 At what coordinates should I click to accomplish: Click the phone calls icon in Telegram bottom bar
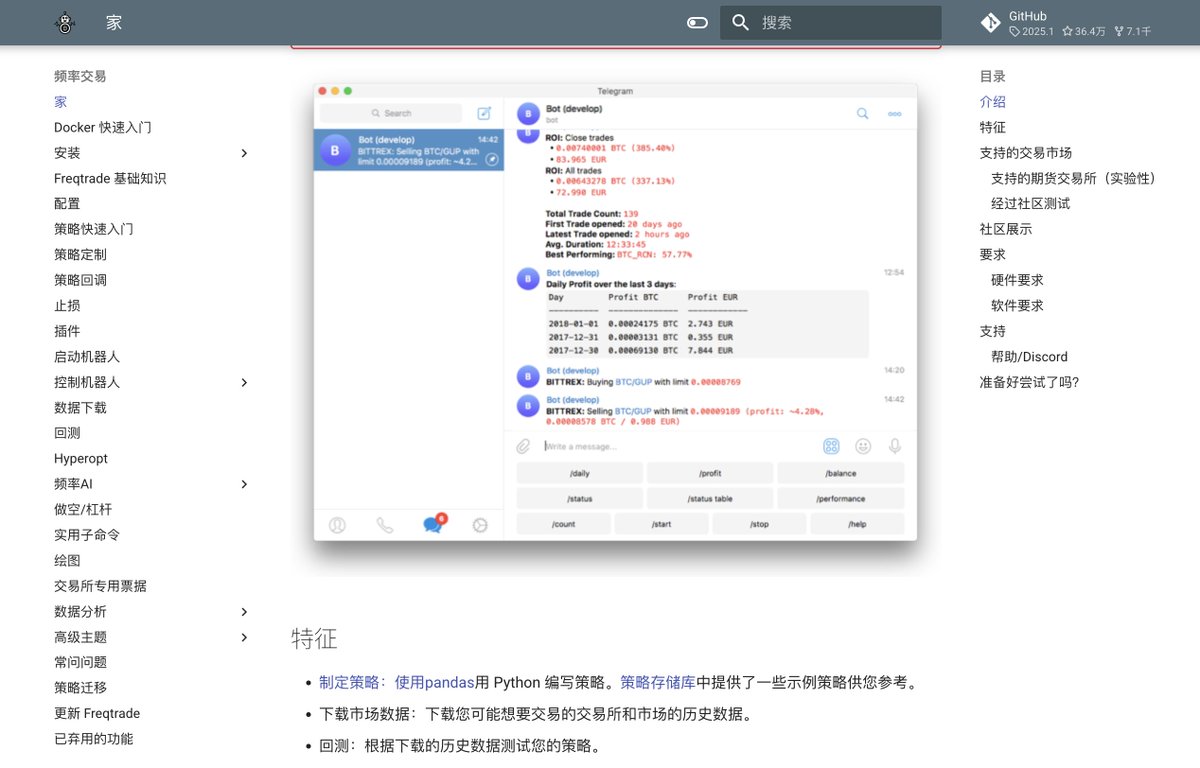pos(385,523)
